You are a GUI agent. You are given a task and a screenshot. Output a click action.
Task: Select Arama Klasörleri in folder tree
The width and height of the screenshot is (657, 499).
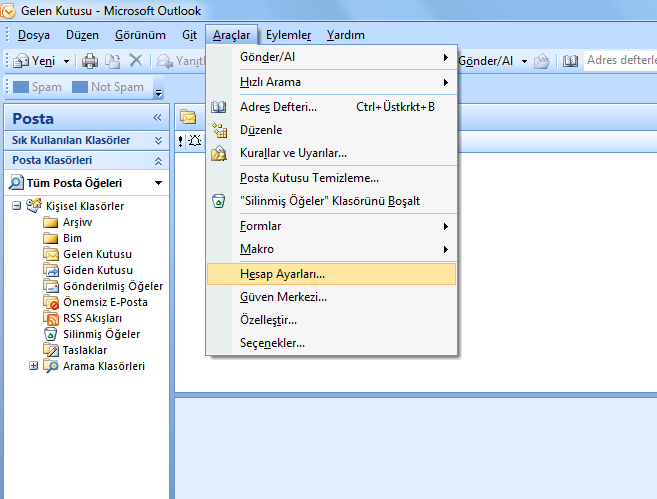pyautogui.click(x=94, y=366)
